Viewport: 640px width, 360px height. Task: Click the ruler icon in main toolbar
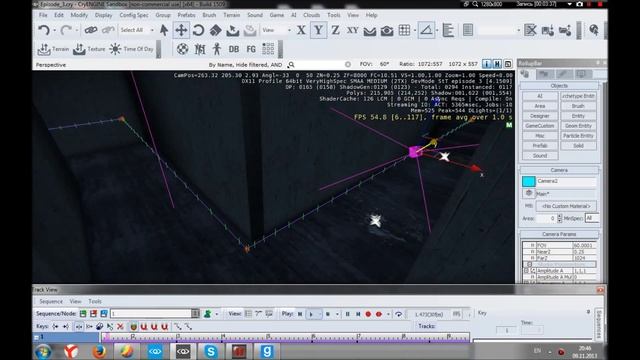point(448,30)
